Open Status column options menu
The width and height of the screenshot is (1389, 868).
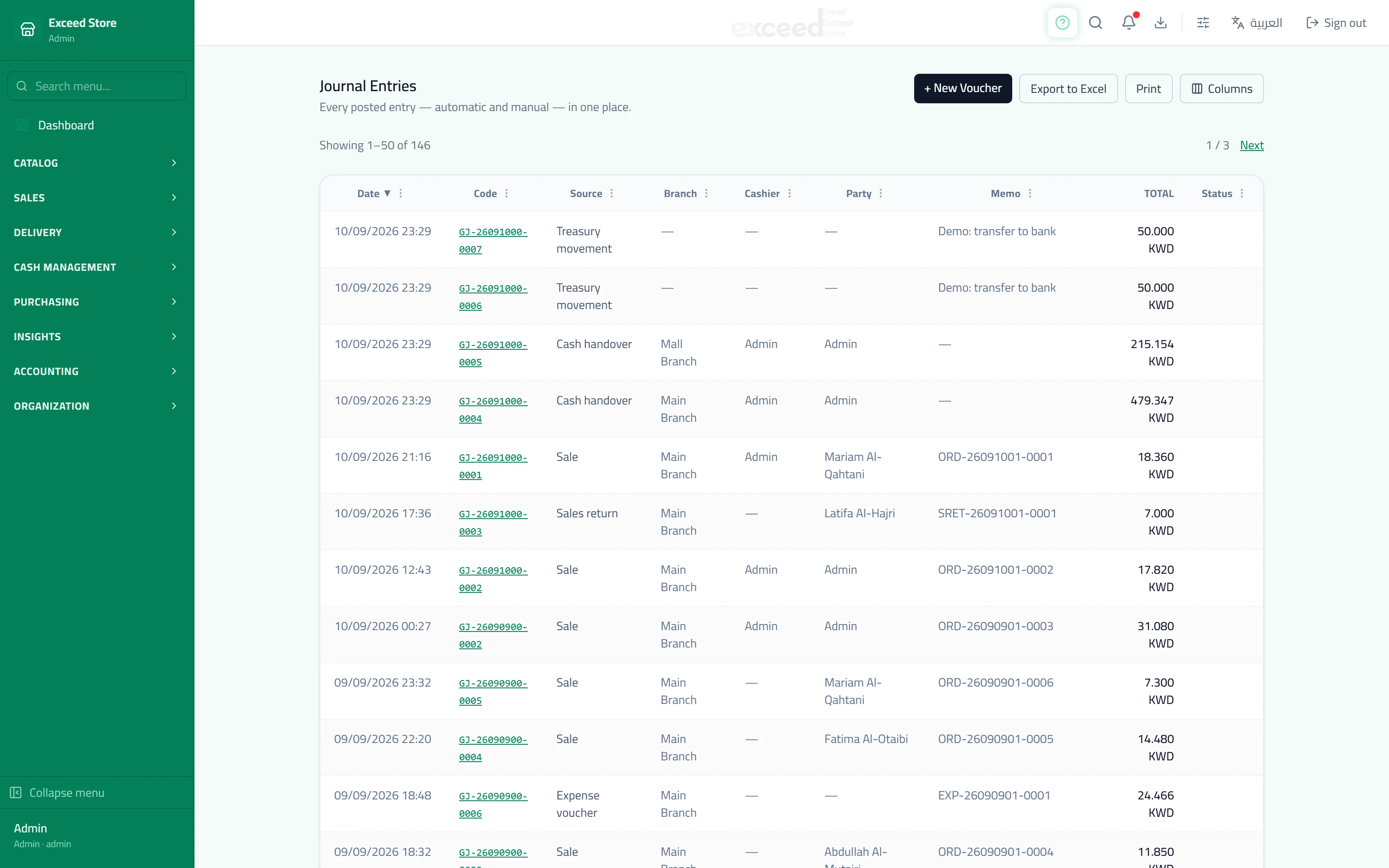coord(1241,194)
